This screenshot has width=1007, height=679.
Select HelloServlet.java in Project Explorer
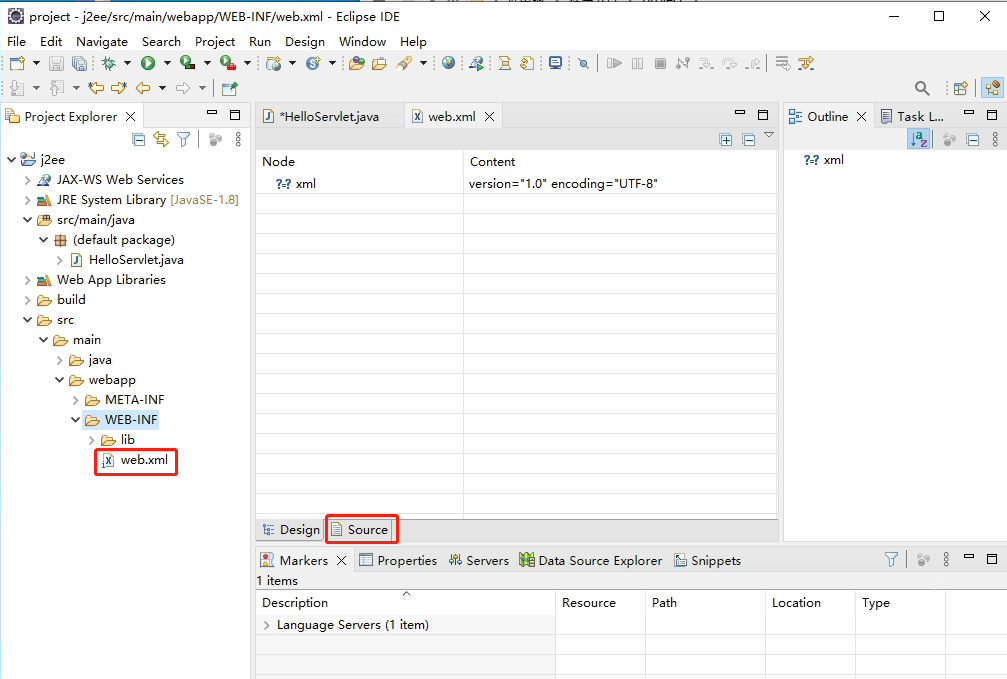pyautogui.click(x=128, y=260)
